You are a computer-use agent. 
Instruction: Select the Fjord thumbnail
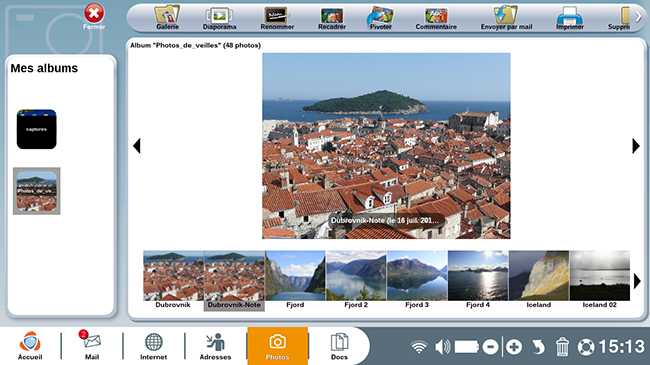click(295, 280)
